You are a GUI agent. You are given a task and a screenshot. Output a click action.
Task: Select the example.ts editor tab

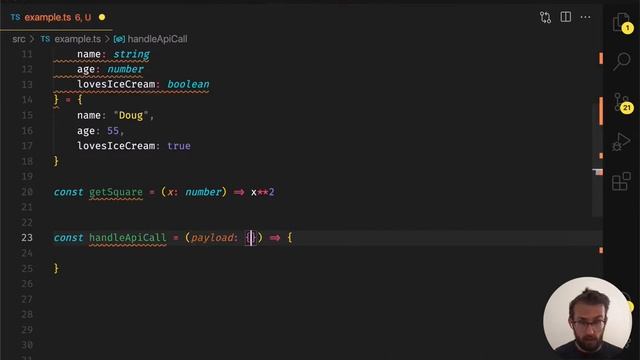pos(57,18)
